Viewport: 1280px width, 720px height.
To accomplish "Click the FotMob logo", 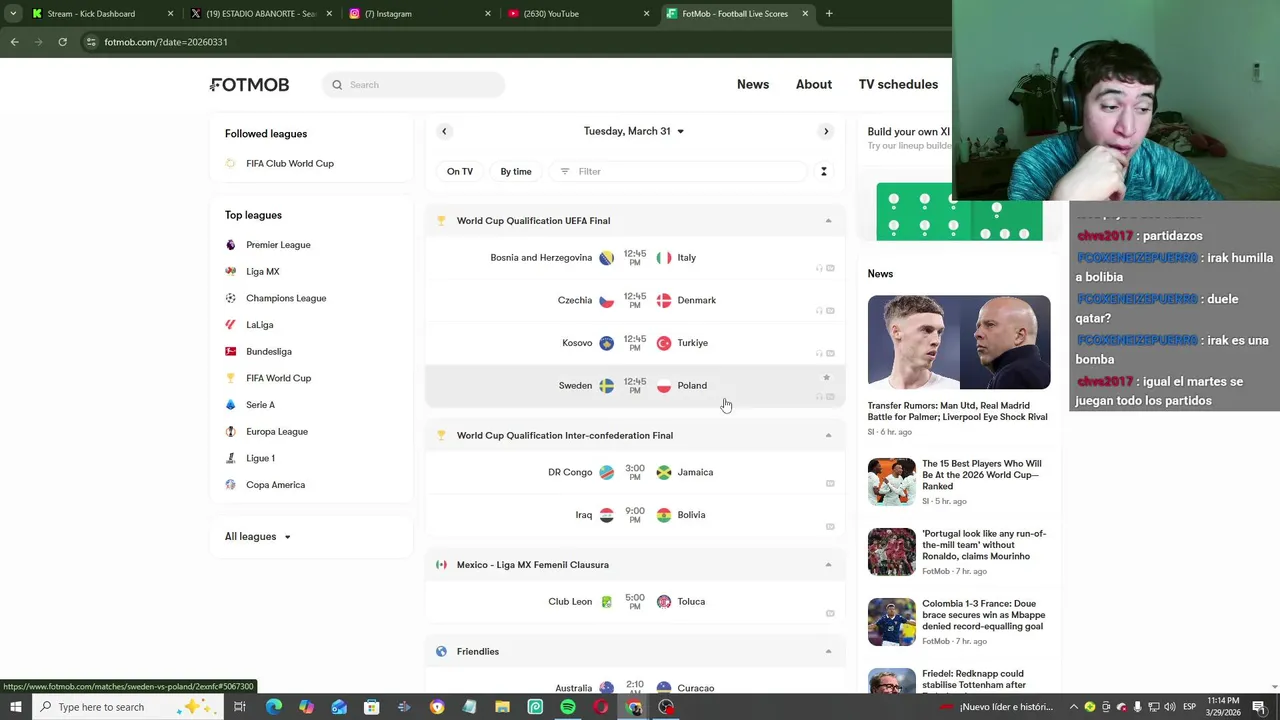I will (x=249, y=85).
